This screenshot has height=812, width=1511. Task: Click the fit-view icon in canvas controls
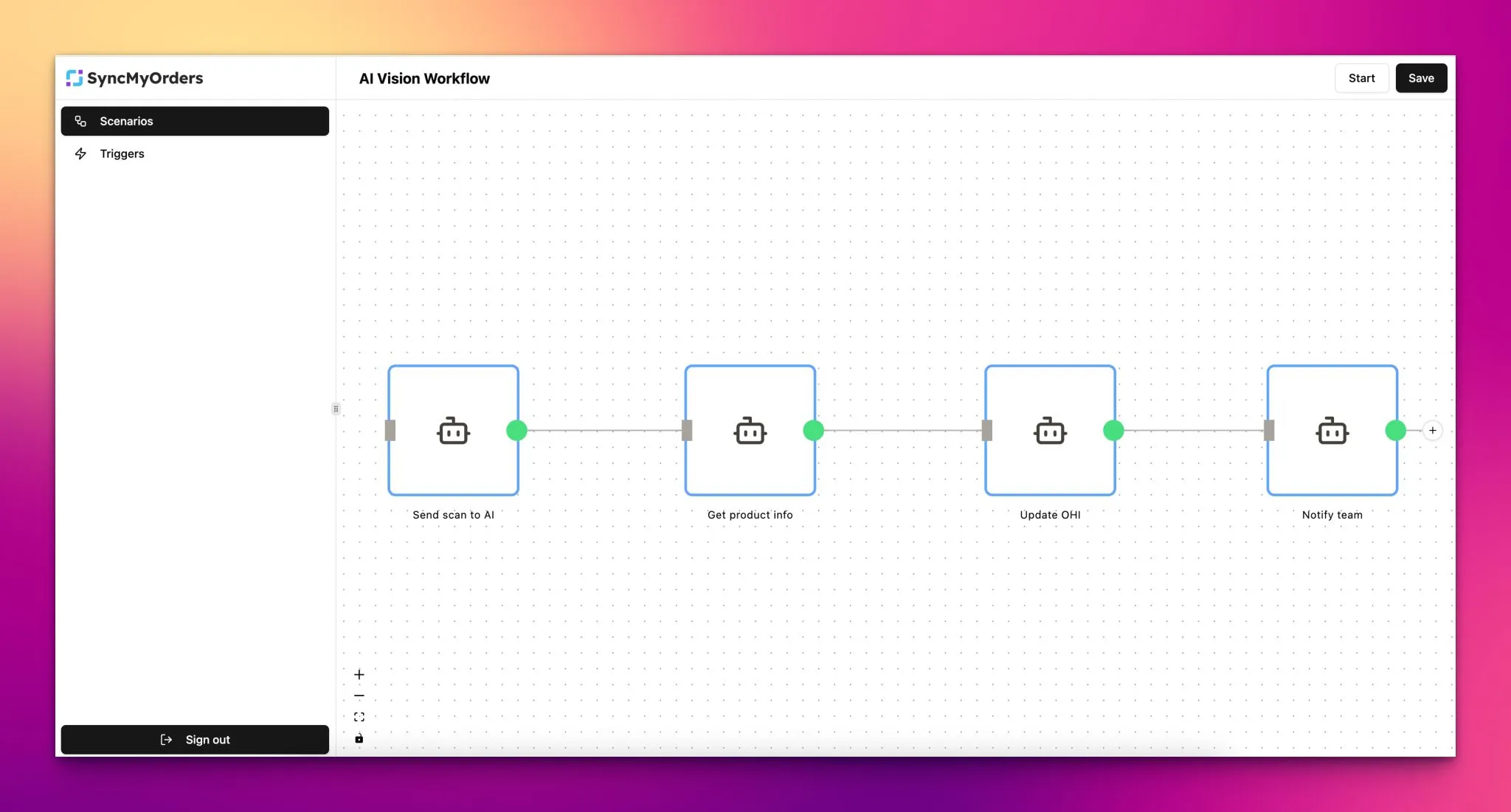[359, 716]
